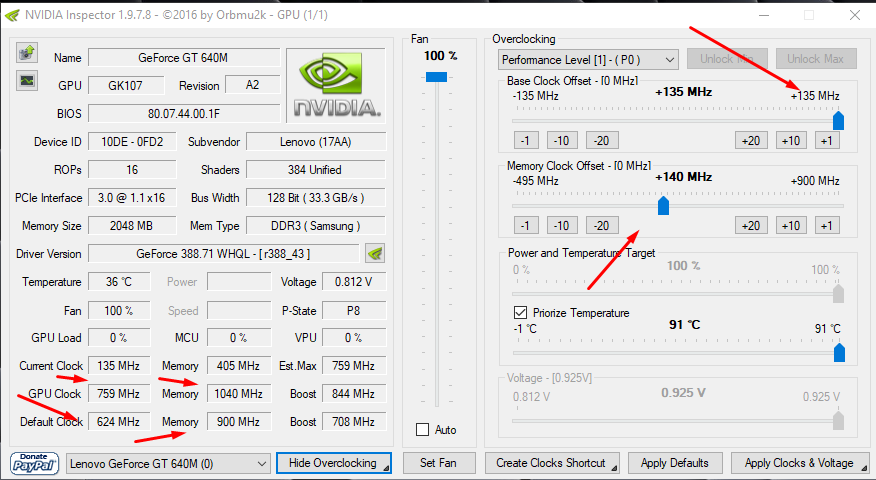This screenshot has height=480, width=876.
Task: Click the Apply Defaults button
Action: pyautogui.click(x=675, y=463)
